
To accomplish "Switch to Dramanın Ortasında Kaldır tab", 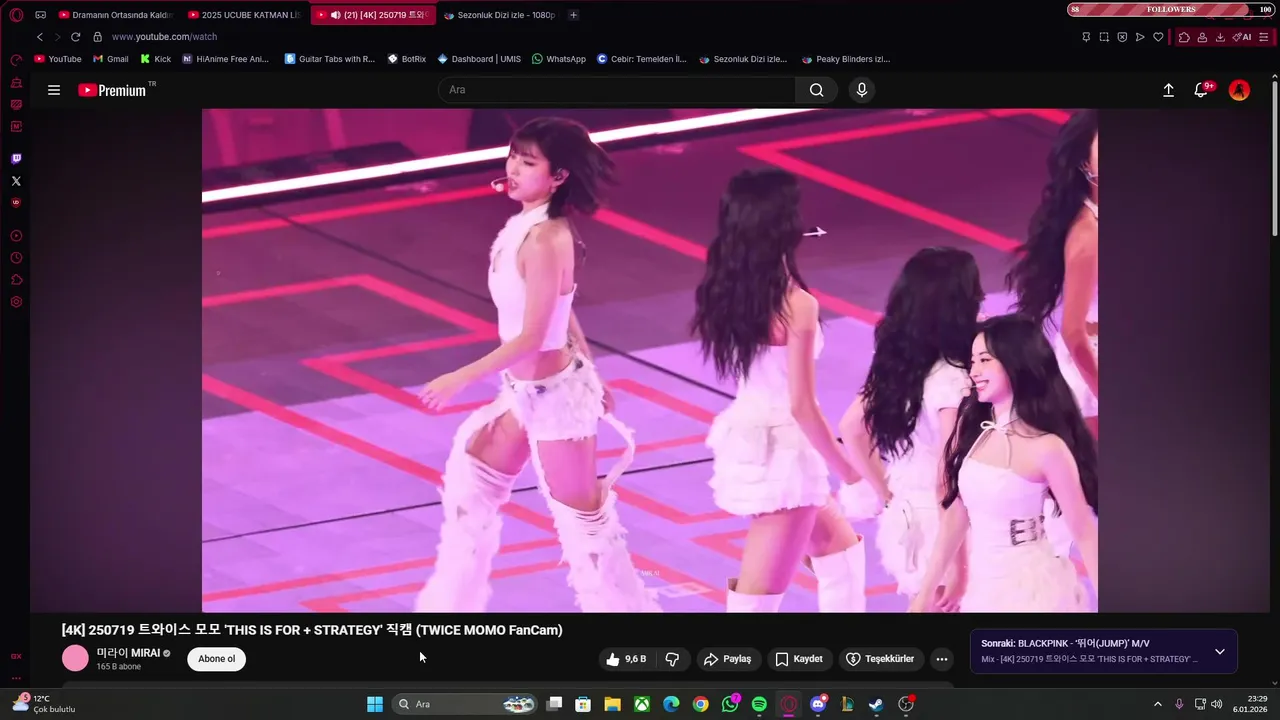I will (115, 15).
